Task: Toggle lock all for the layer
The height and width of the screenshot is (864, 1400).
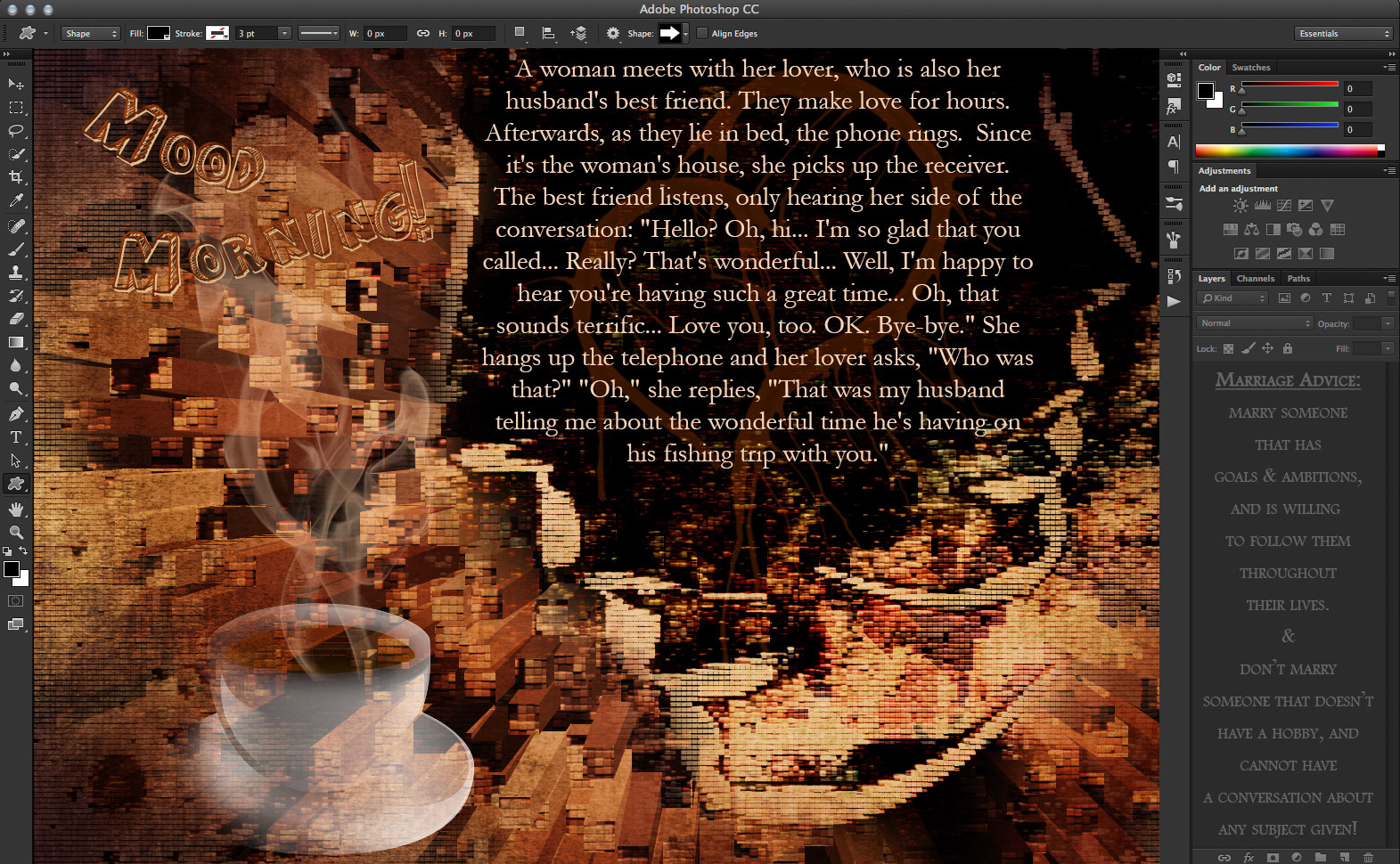Action: (x=1287, y=348)
